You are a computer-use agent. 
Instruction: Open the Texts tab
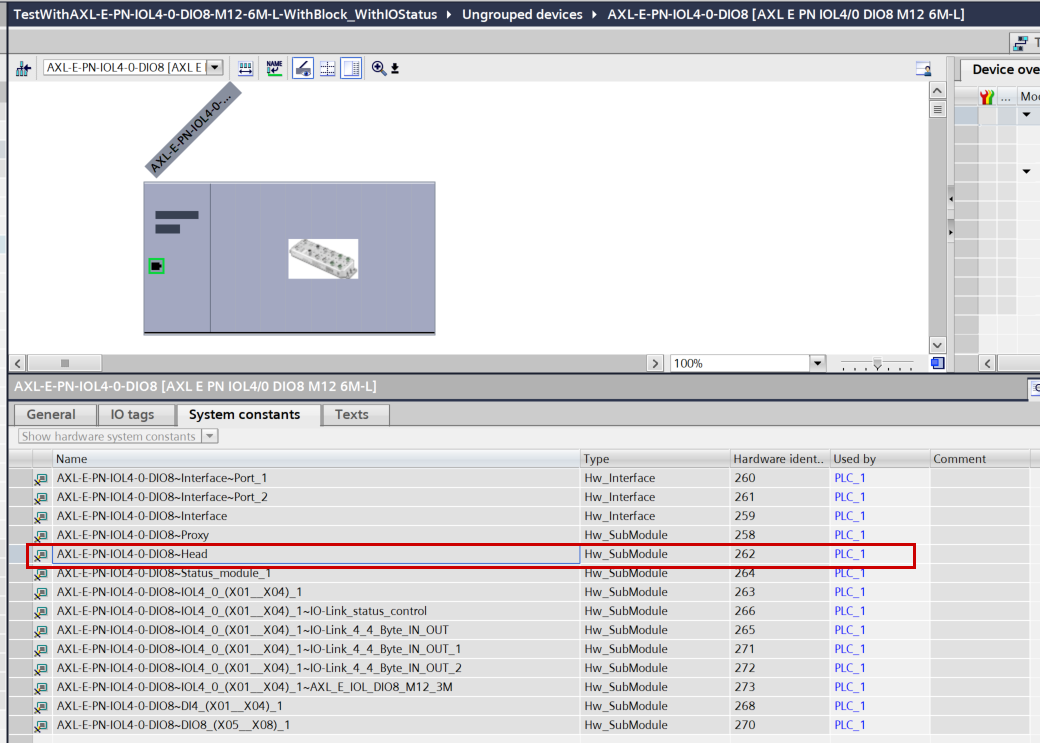tap(351, 414)
